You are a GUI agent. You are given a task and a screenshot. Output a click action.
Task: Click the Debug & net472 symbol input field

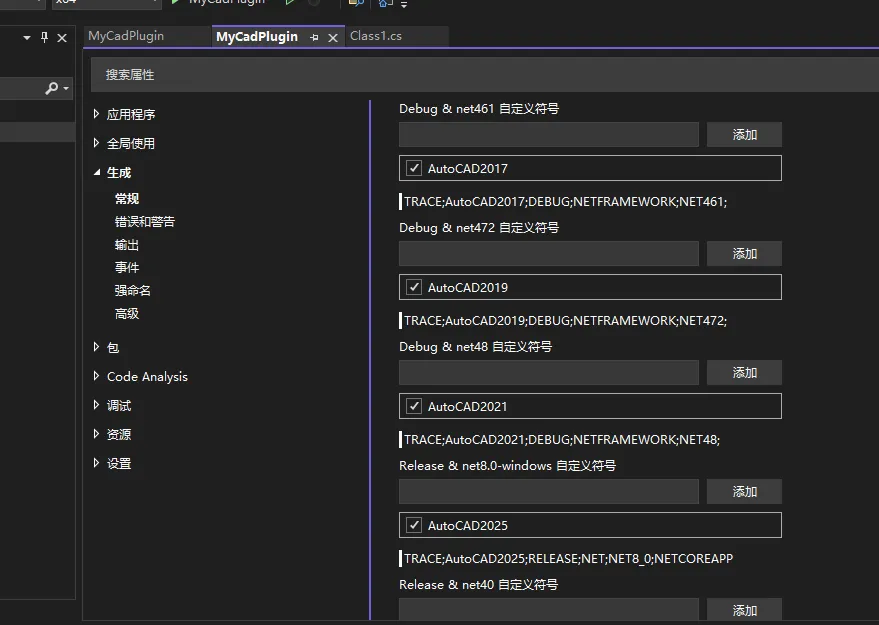549,253
